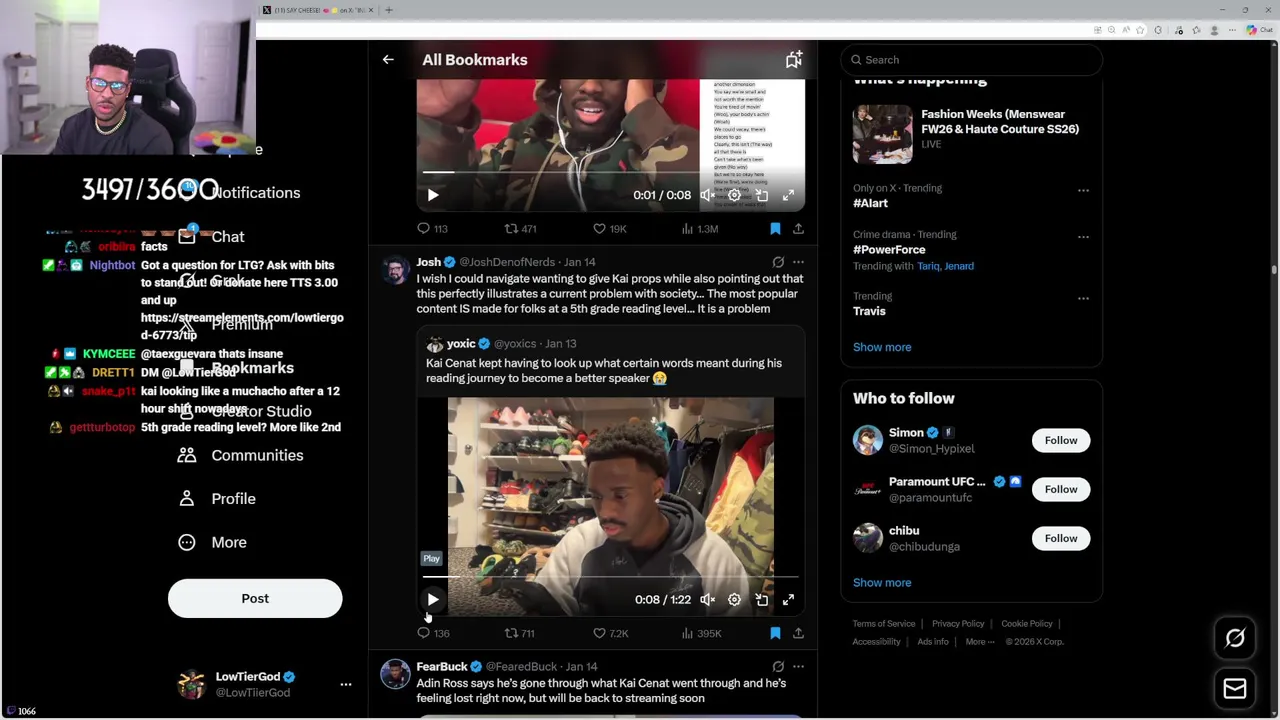The width and height of the screenshot is (1280, 720).
Task: Share the post with 1.3M views
Action: [798, 229]
